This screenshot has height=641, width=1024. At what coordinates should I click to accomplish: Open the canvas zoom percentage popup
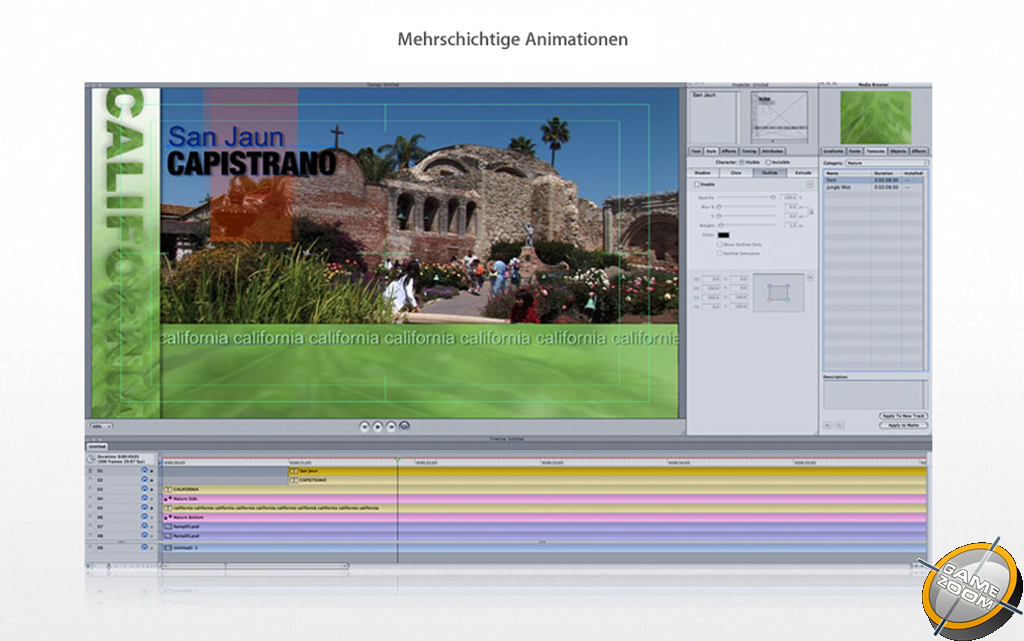(x=101, y=426)
